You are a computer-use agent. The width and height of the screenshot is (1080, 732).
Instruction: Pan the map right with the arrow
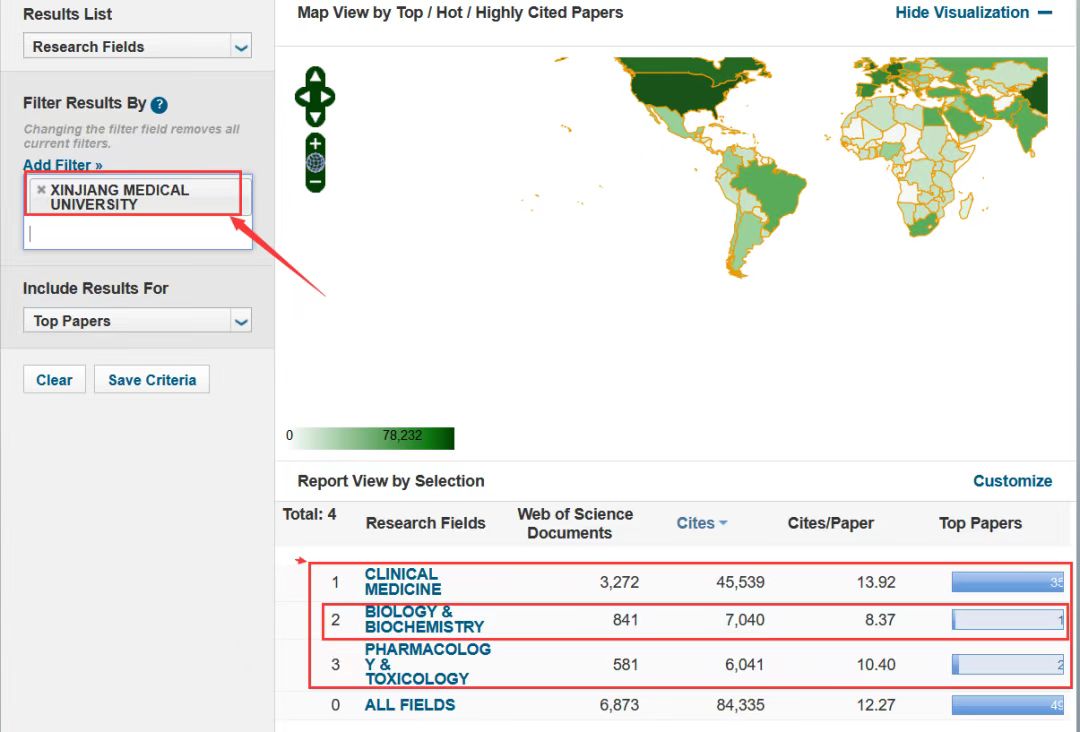point(328,97)
